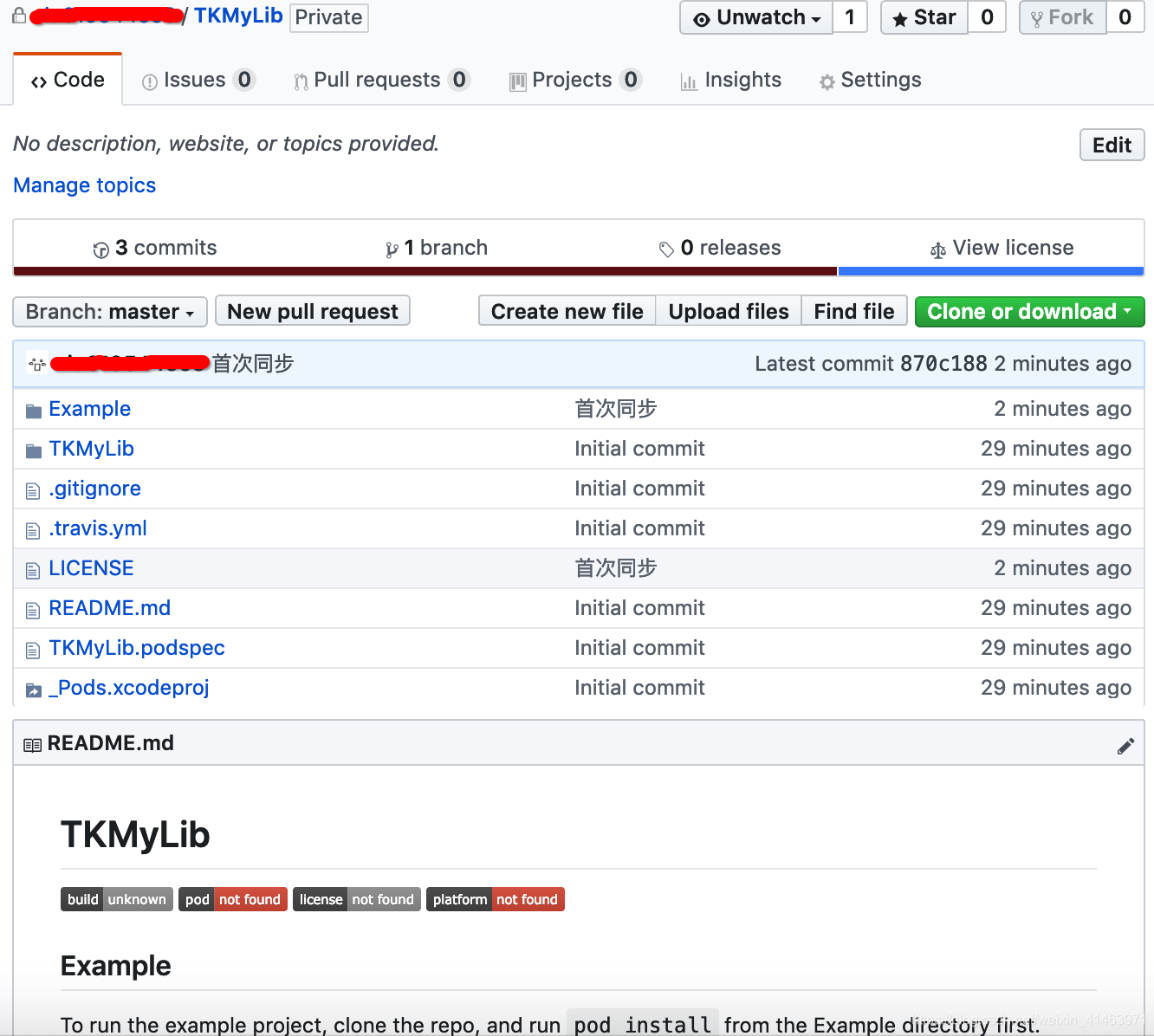Click the watchers count 1
The width and height of the screenshot is (1154, 1036).
[x=850, y=17]
